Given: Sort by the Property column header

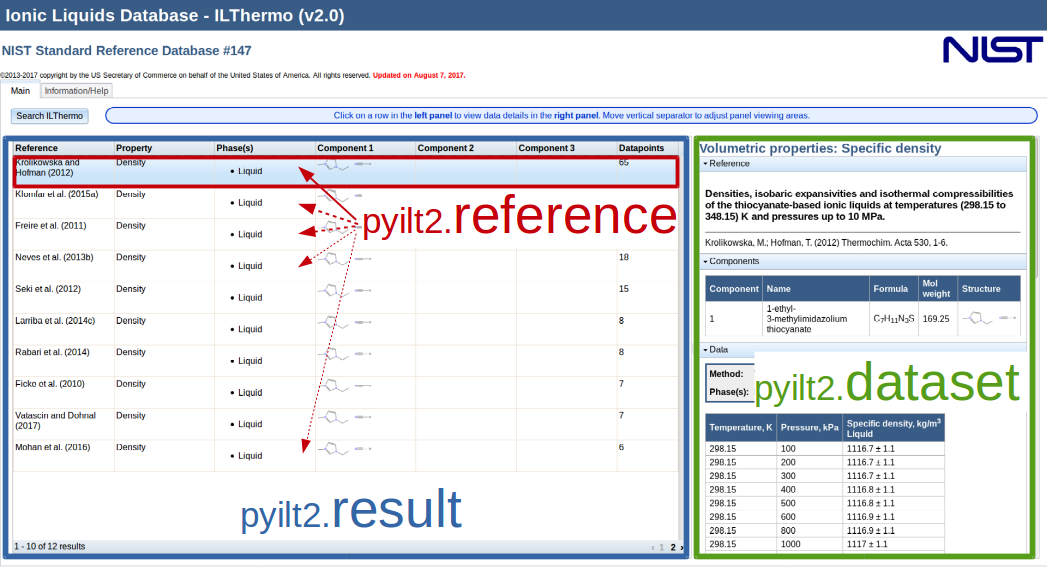Looking at the screenshot, I should (164, 148).
